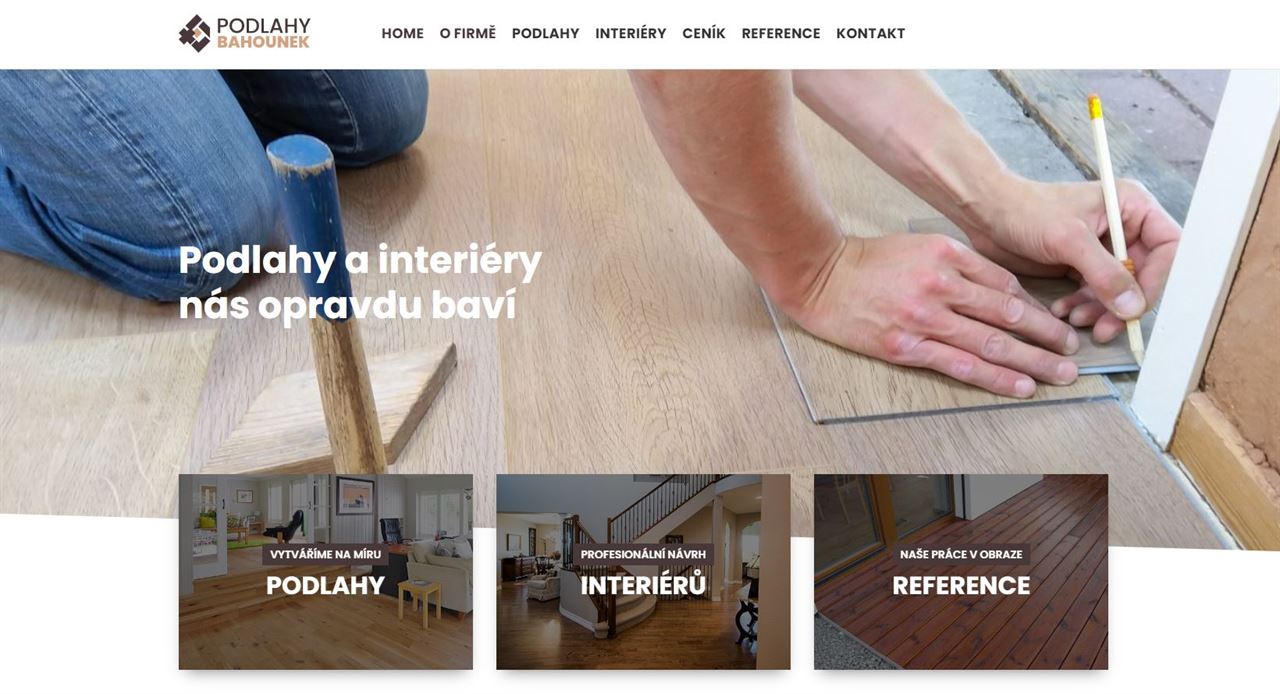This screenshot has height=694, width=1280.
Task: Click the large PODLAHY heading in card
Action: tap(326, 586)
